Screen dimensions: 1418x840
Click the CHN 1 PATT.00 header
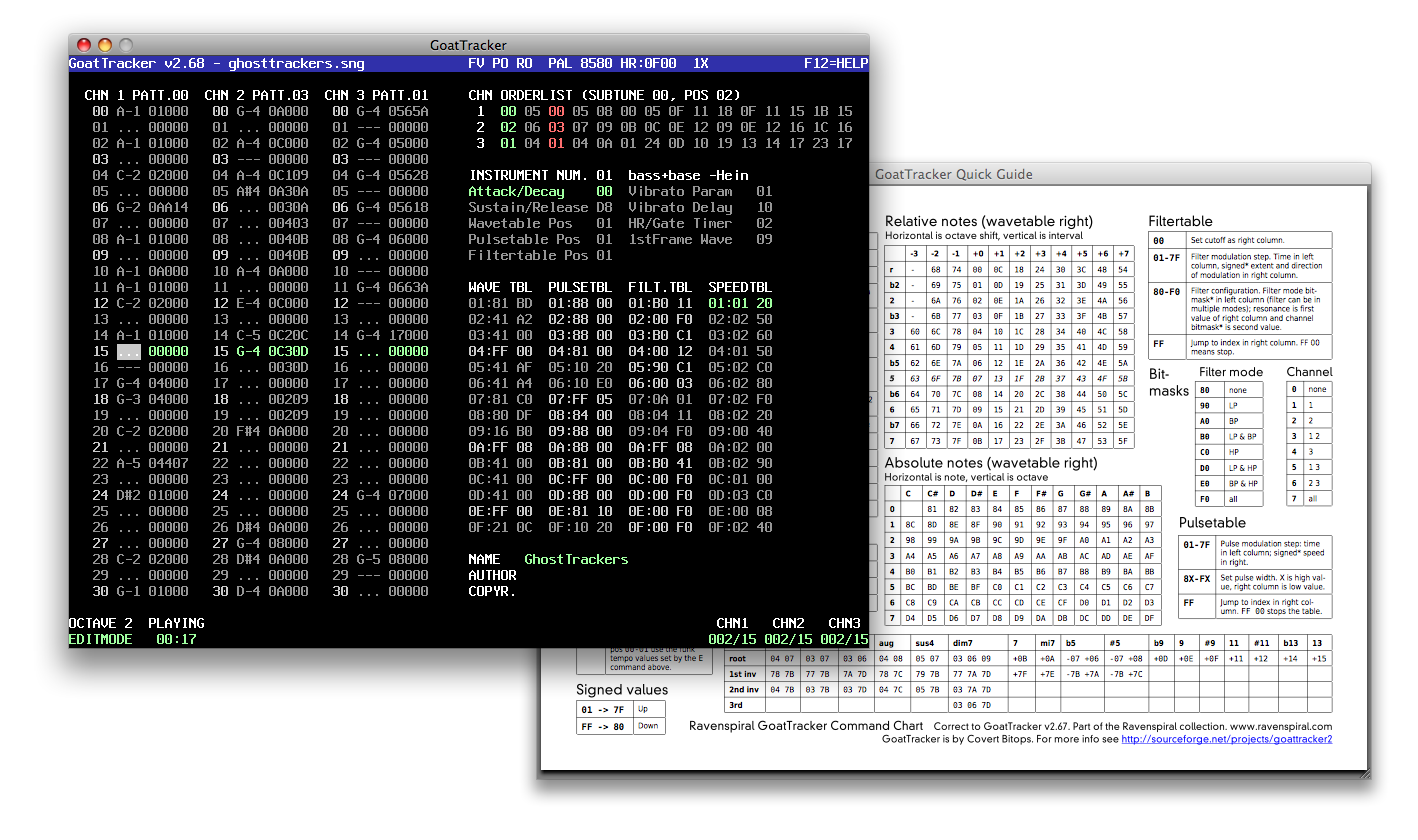click(136, 95)
